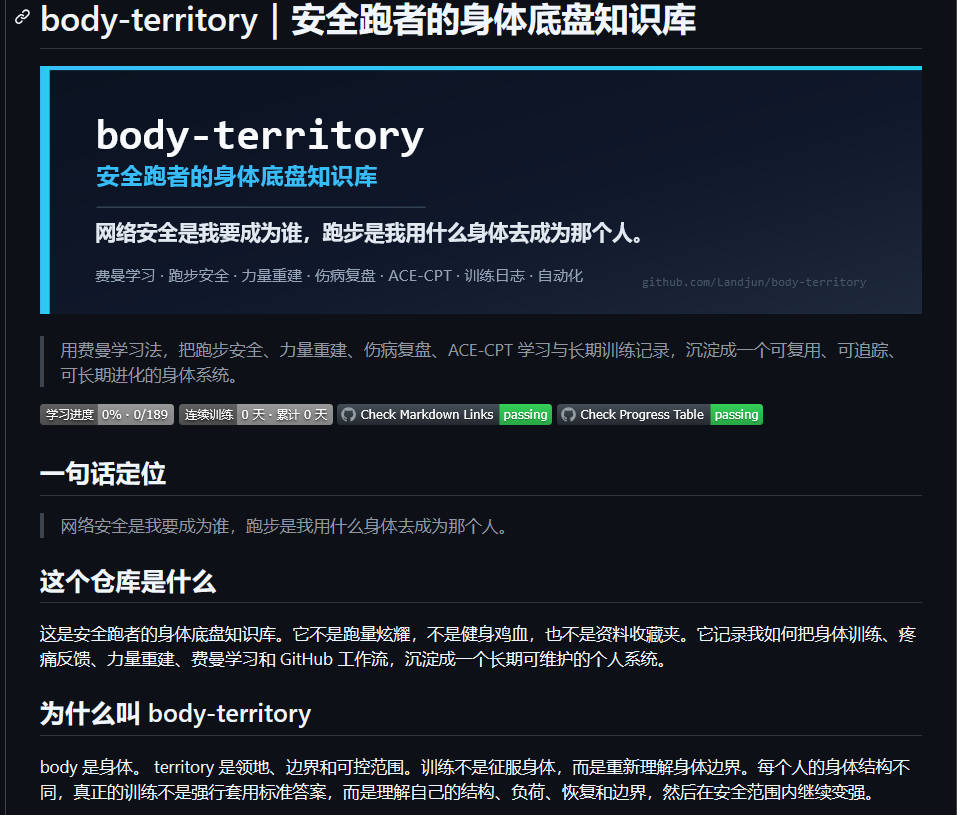Image resolution: width=957 pixels, height=815 pixels.
Task: Open Check Markdown Links passing badge
Action: click(x=444, y=415)
